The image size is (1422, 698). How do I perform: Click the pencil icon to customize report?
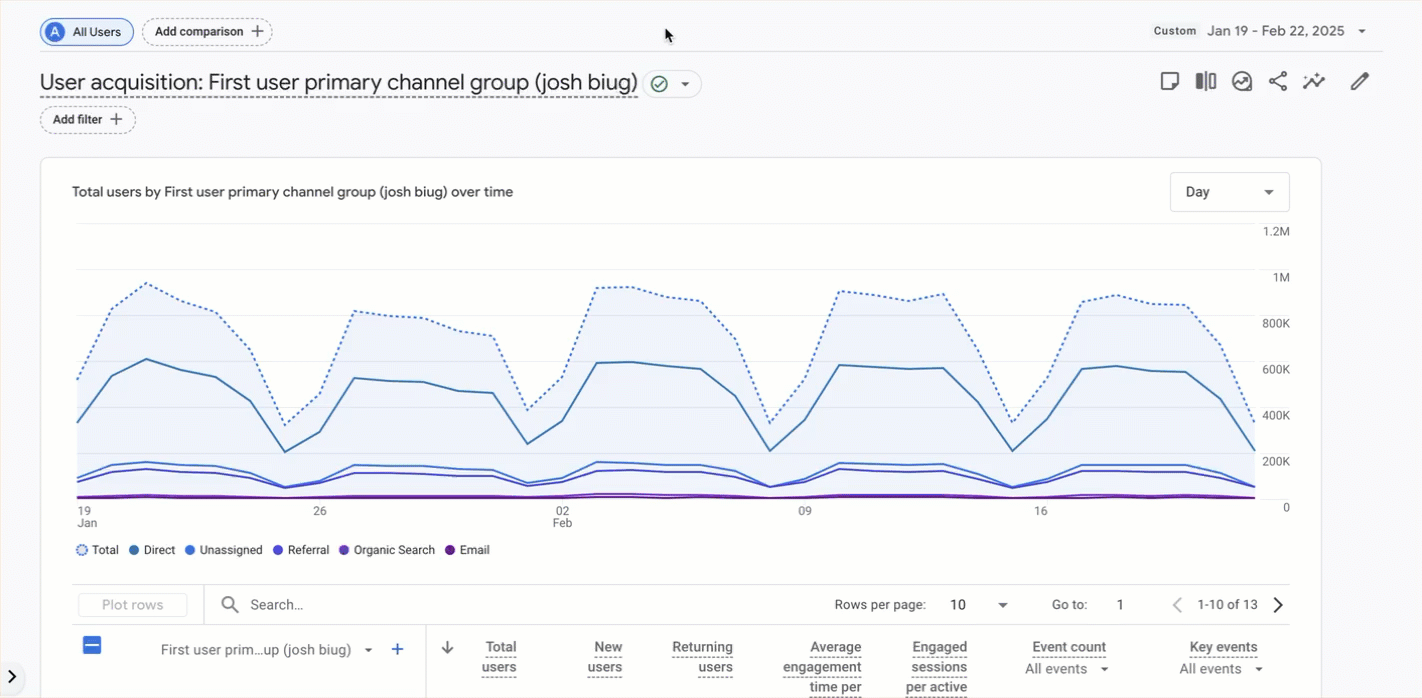tap(1359, 82)
